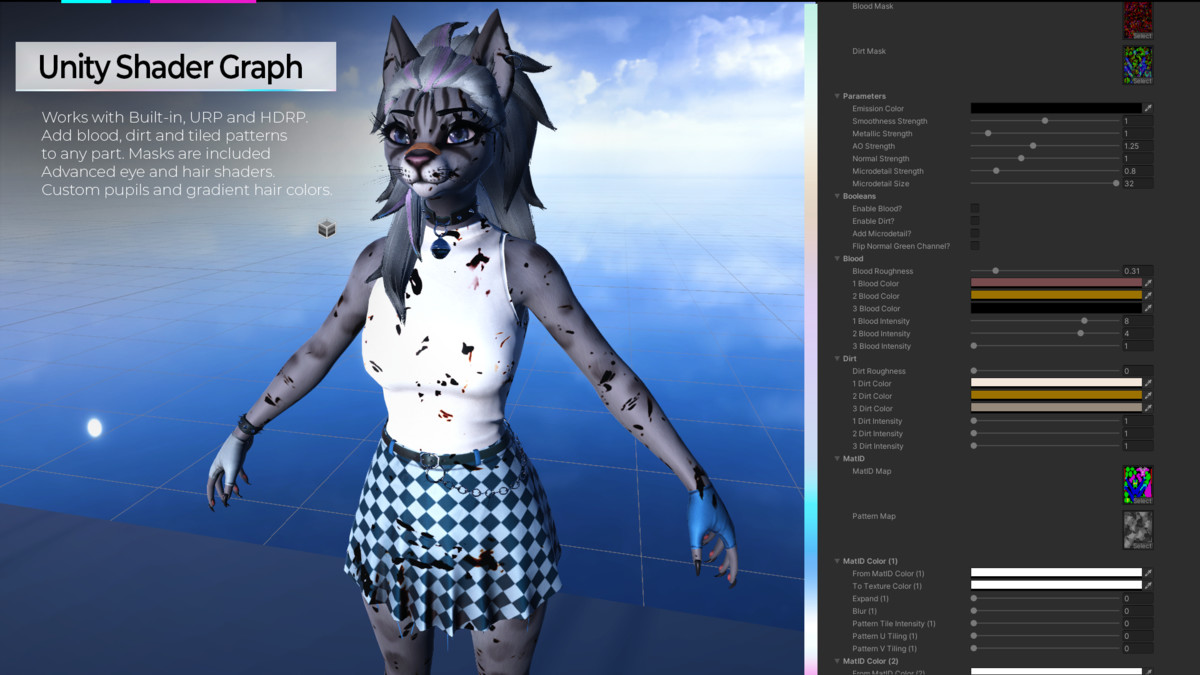Select a texture for Pattern Map

click(x=1142, y=546)
